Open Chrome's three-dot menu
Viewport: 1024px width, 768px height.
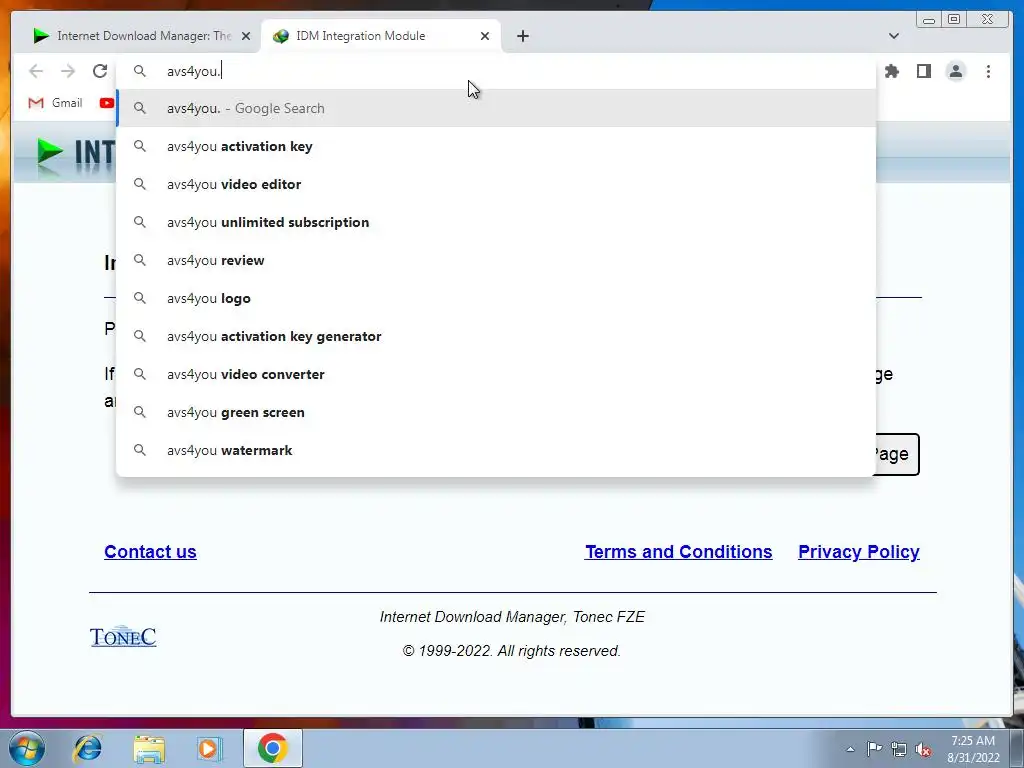988,71
